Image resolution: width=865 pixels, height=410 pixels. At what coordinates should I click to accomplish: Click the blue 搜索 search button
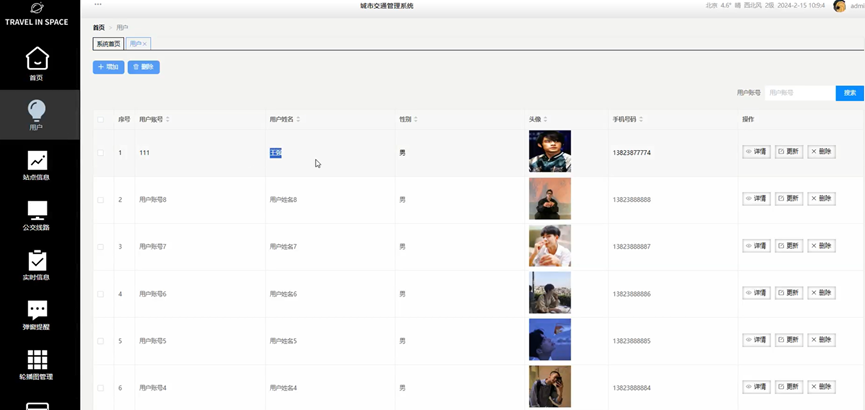tap(850, 93)
